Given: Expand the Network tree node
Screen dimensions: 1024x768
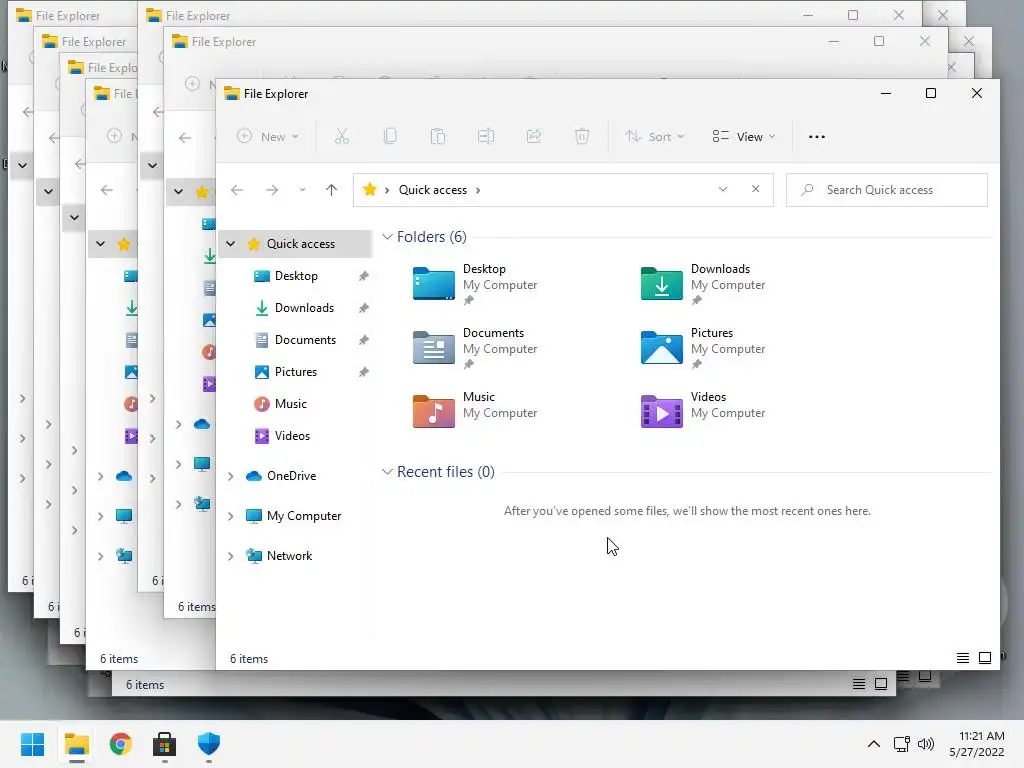Looking at the screenshot, I should click(231, 556).
